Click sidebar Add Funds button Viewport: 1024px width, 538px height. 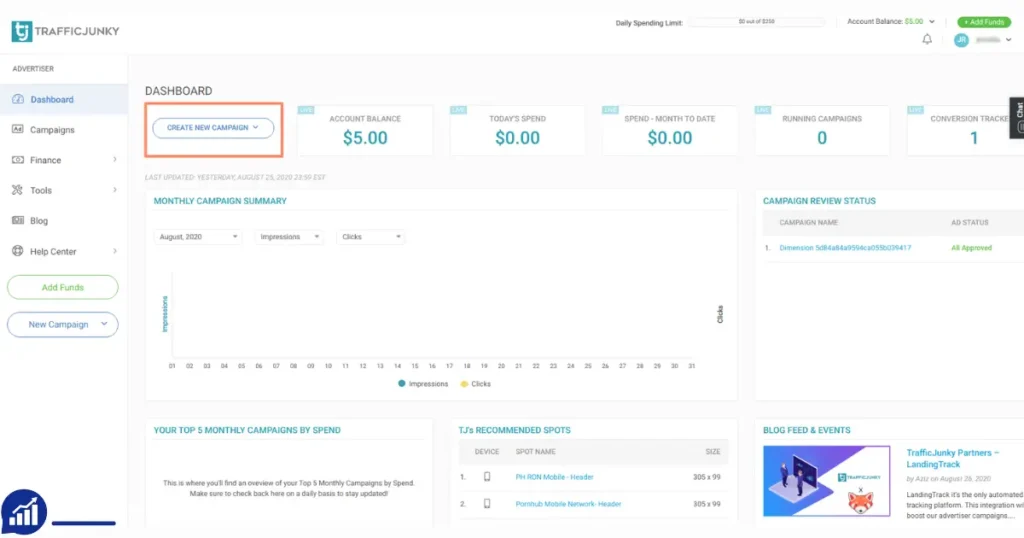tap(63, 287)
